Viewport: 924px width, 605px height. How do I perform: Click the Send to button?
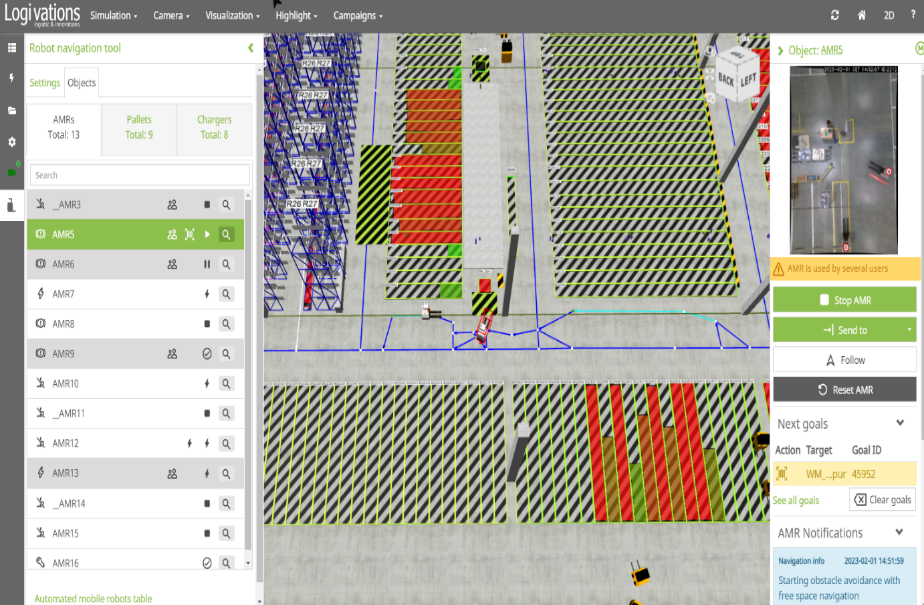coord(837,330)
